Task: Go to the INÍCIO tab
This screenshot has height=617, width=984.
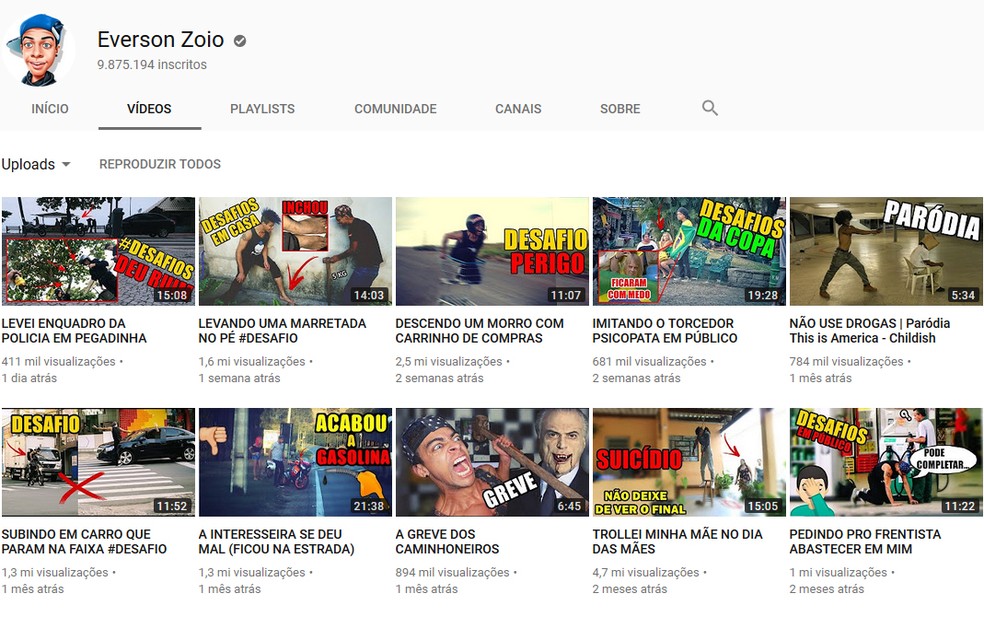Action: (50, 108)
